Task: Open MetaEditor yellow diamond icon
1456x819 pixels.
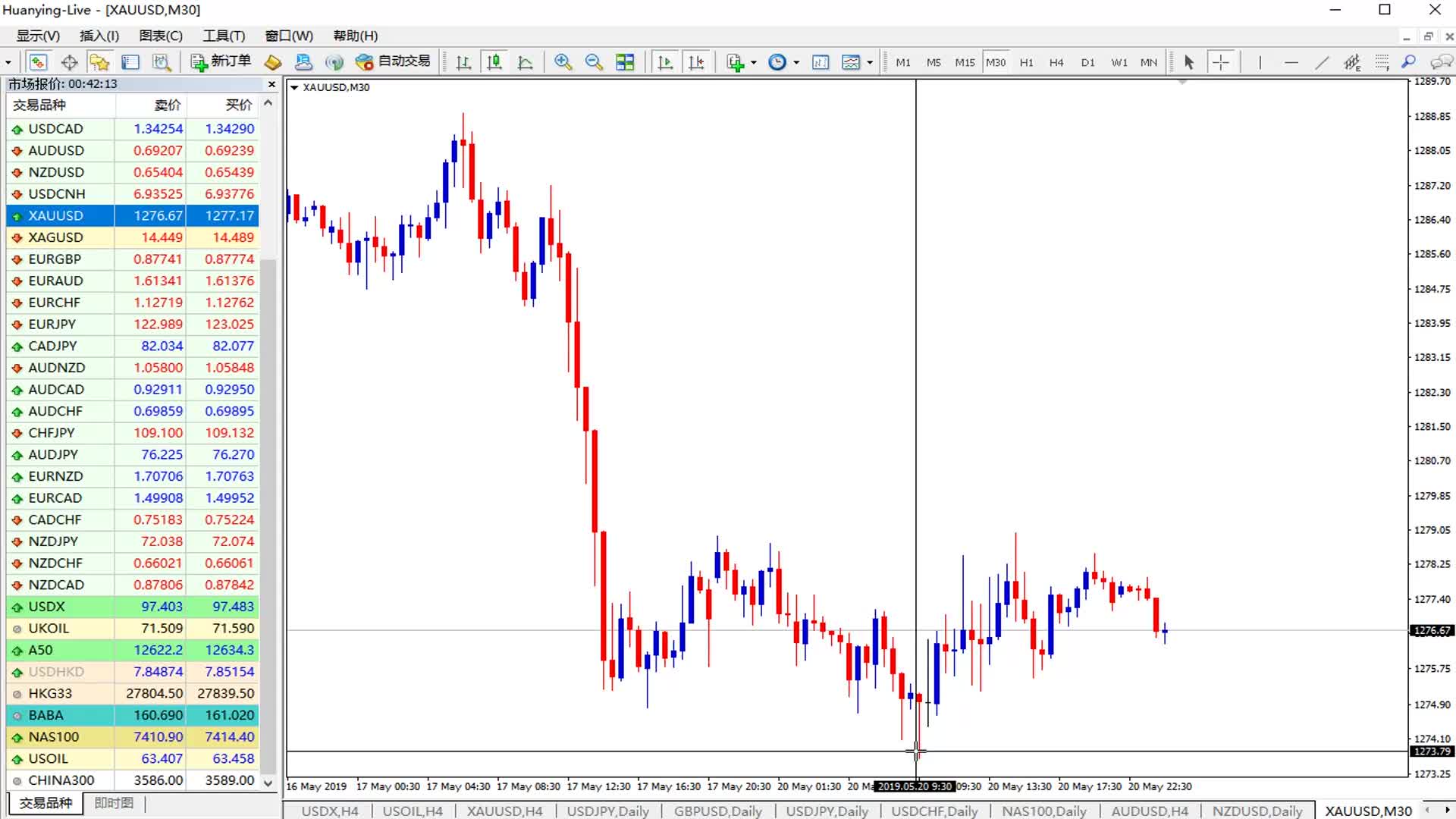Action: 273,62
